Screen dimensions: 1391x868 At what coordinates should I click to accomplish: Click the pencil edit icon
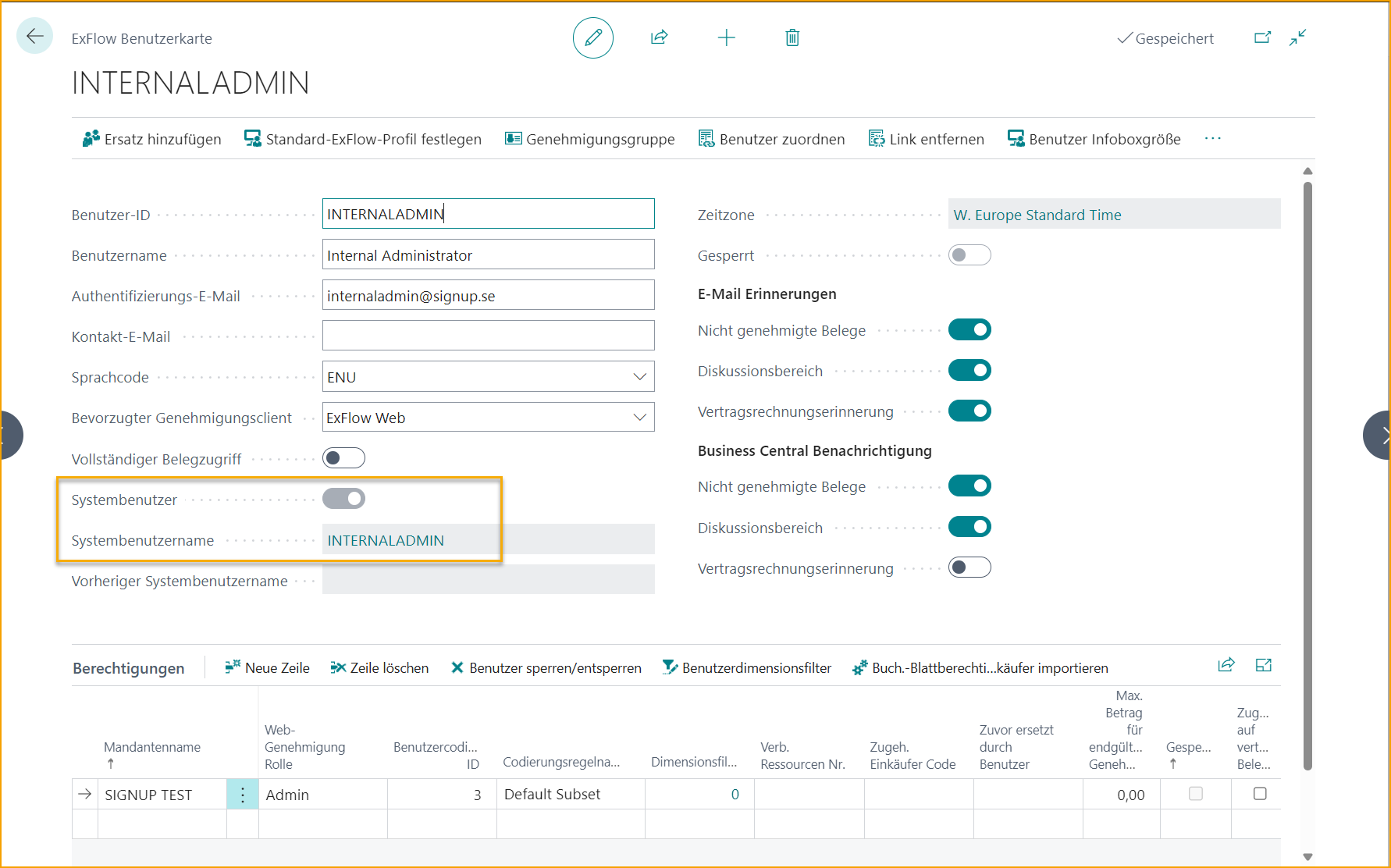(x=593, y=37)
